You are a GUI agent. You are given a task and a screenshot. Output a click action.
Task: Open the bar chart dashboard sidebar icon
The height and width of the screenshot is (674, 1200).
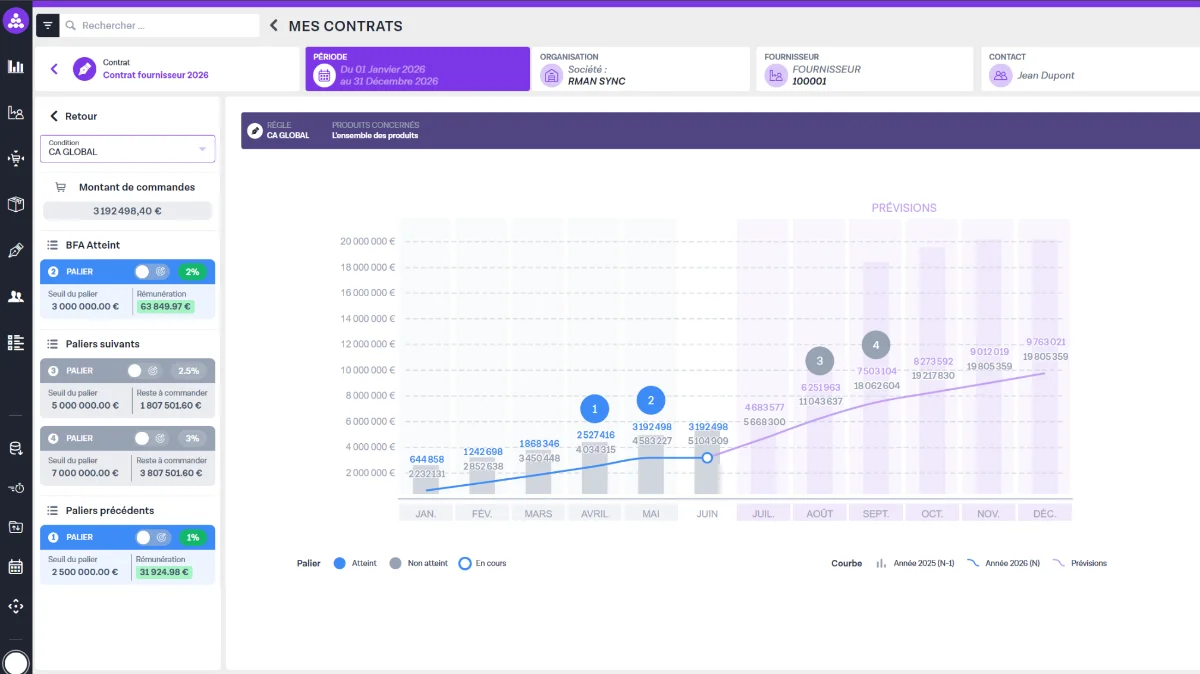pos(16,67)
